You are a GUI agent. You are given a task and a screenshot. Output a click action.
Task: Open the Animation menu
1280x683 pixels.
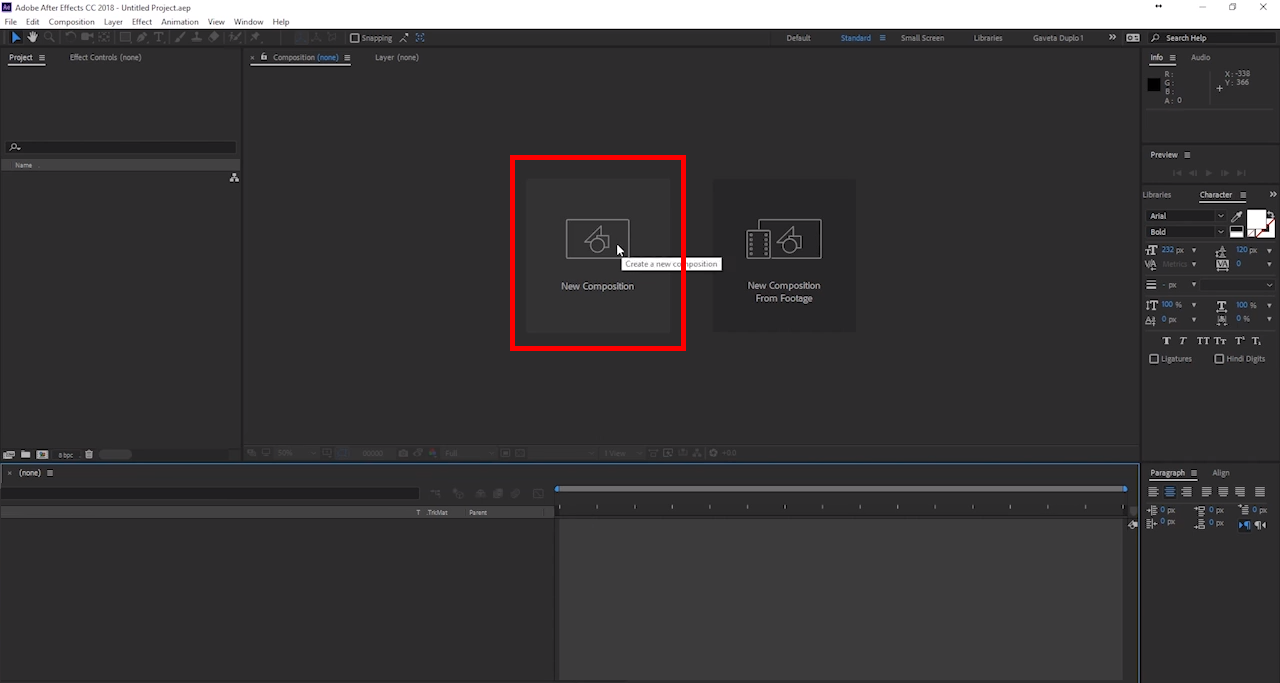coord(180,22)
